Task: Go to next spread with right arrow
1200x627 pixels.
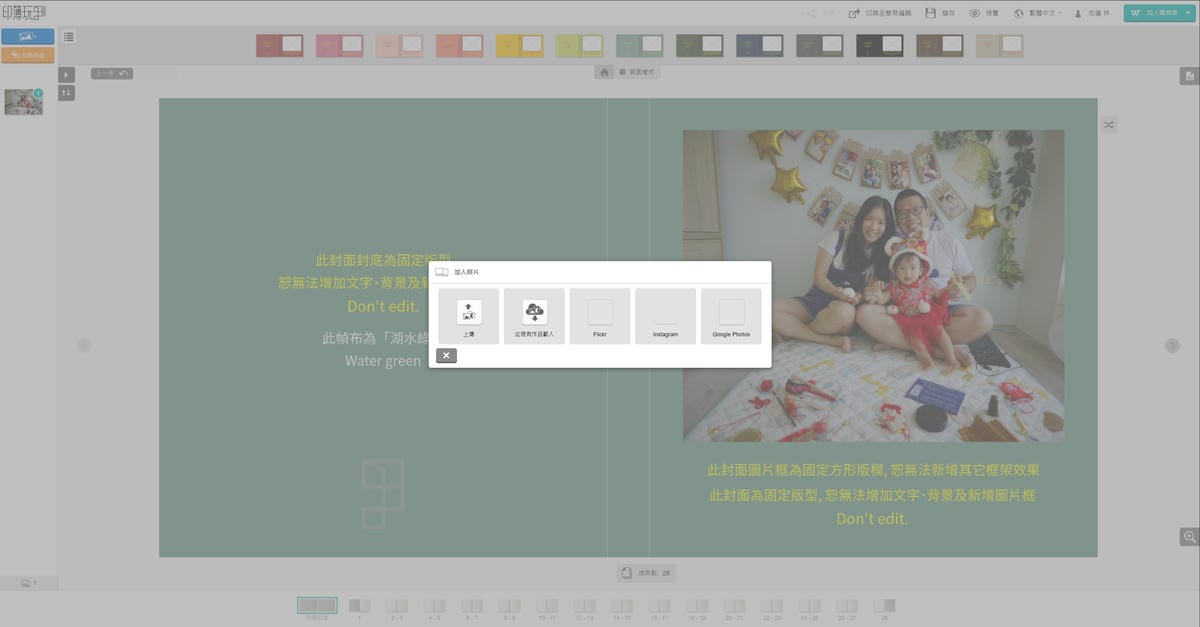Action: click(x=1172, y=345)
